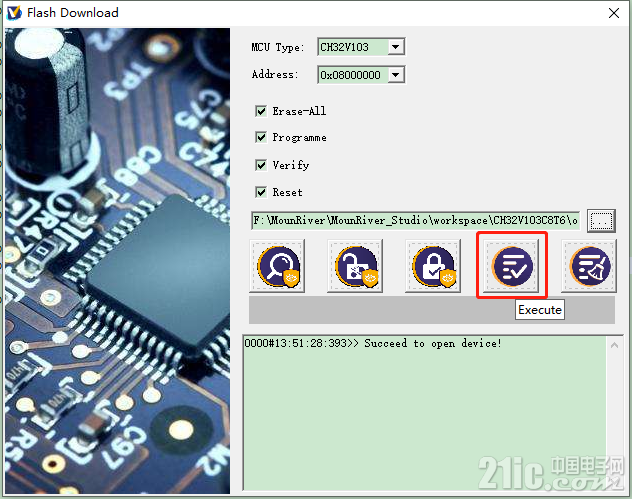Click the query chip status magnifier icon

pyautogui.click(x=277, y=266)
